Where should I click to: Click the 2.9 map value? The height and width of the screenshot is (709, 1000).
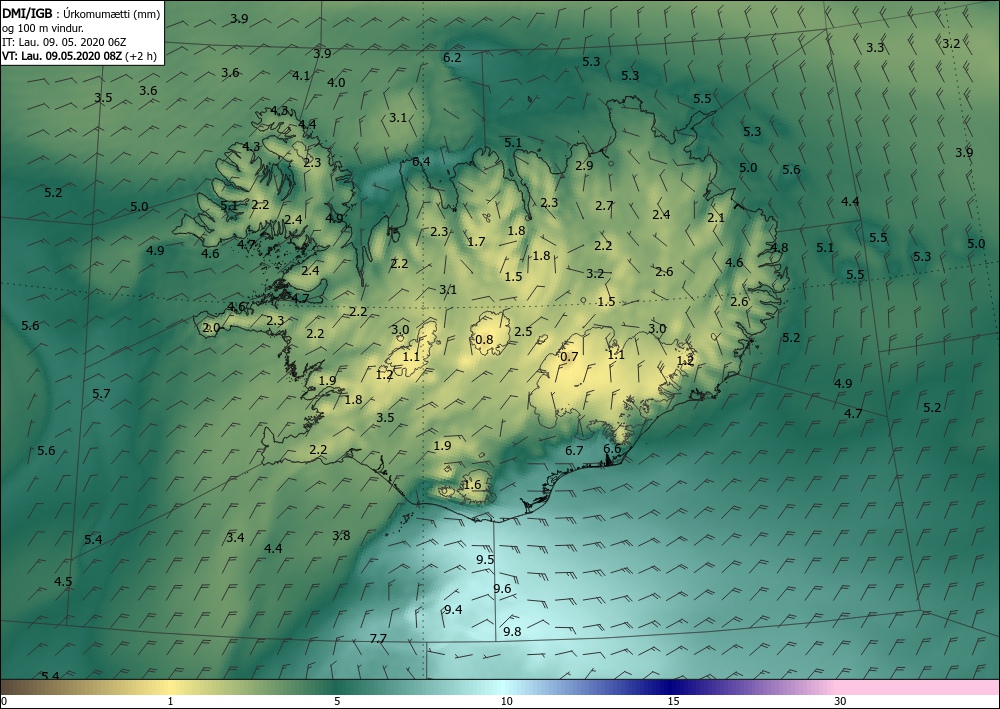click(584, 166)
